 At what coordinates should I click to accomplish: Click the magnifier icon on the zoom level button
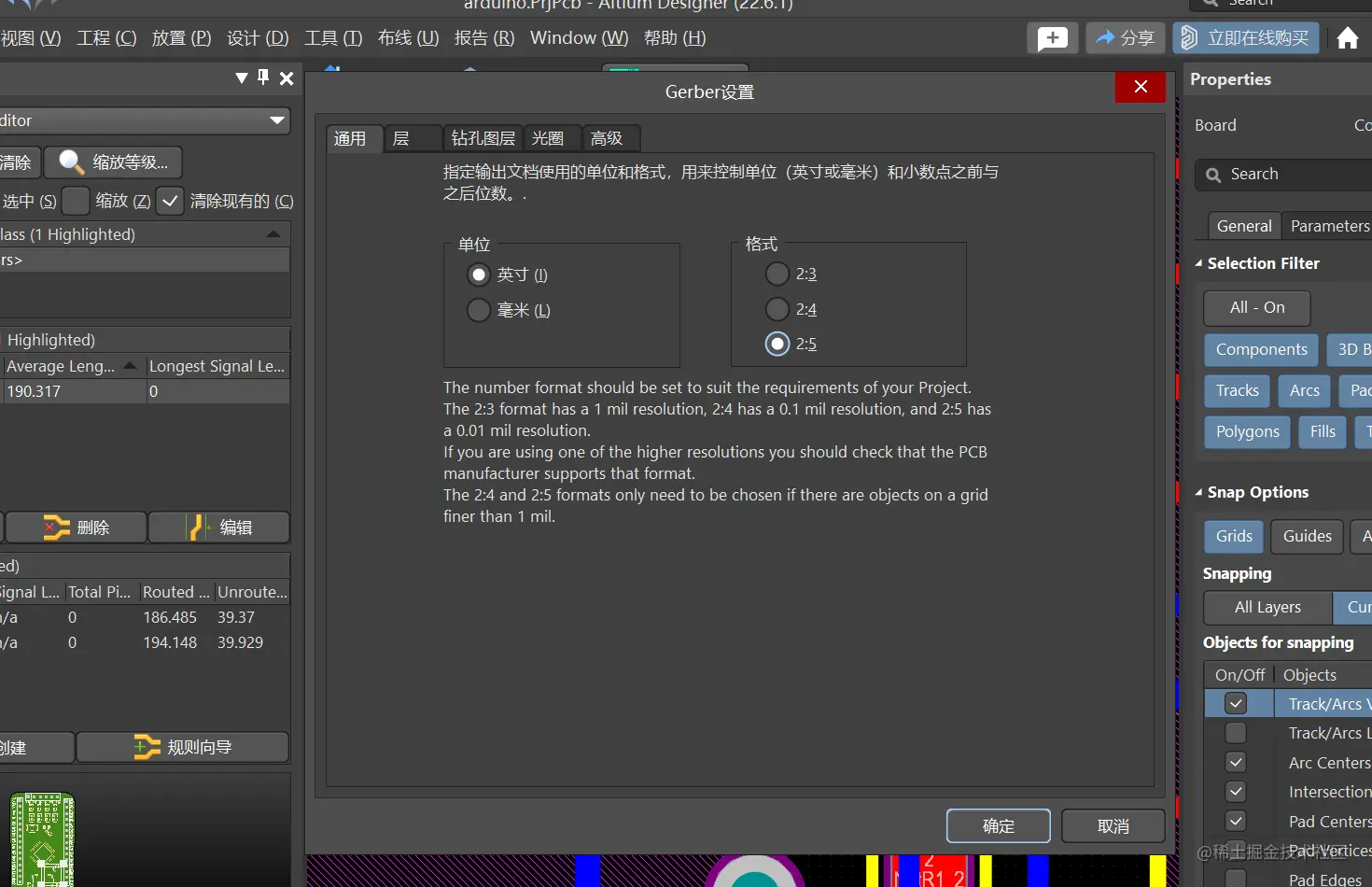71,162
